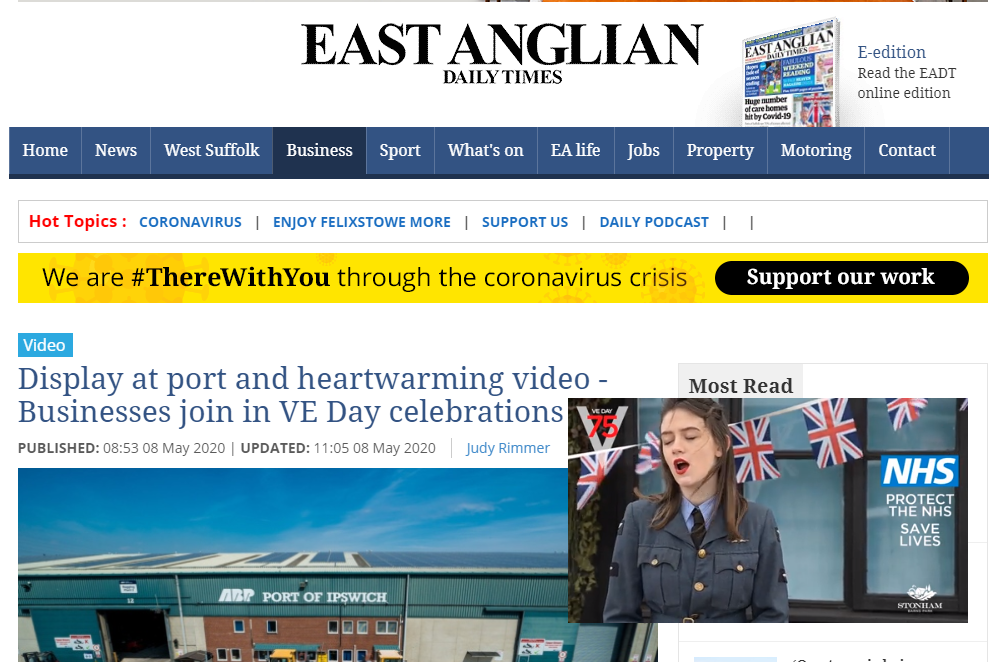Open the Jobs page
The image size is (989, 662).
(x=643, y=151)
